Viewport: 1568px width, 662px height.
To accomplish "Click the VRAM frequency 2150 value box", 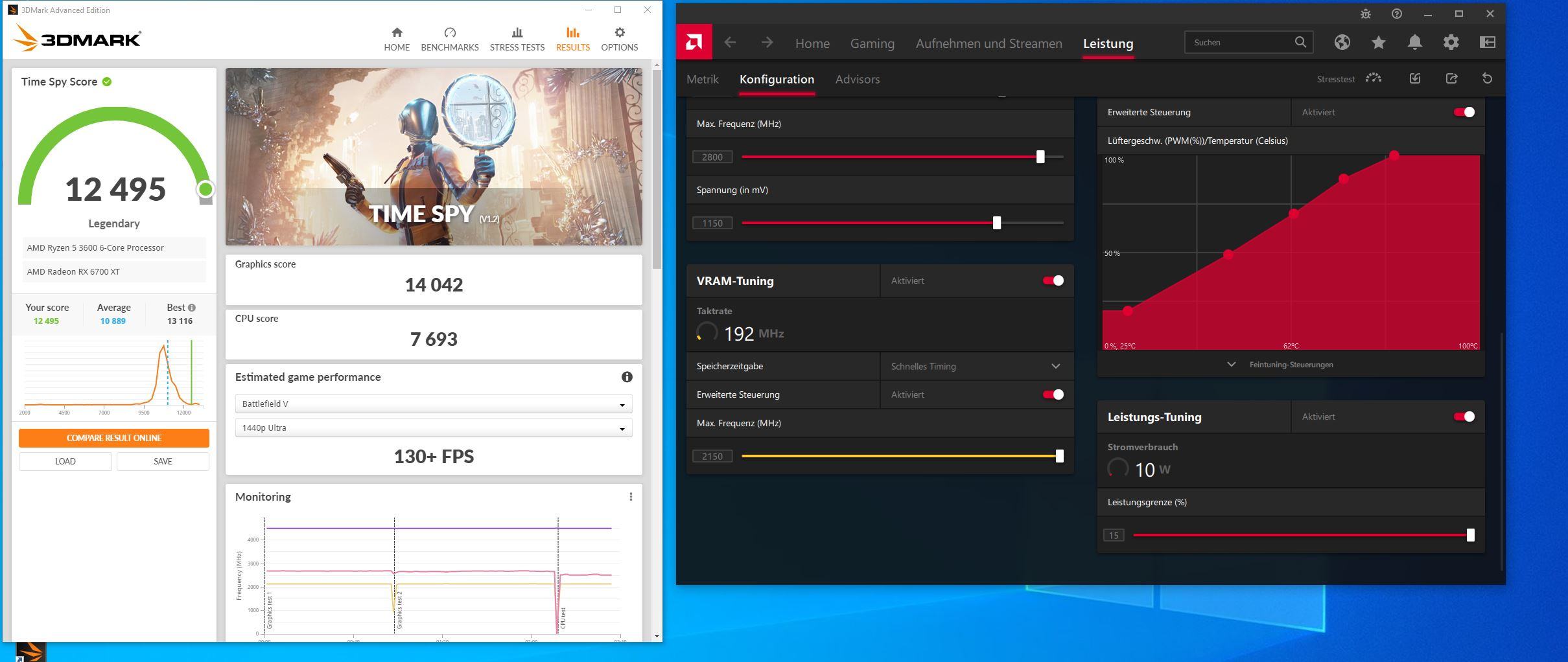I will click(712, 456).
